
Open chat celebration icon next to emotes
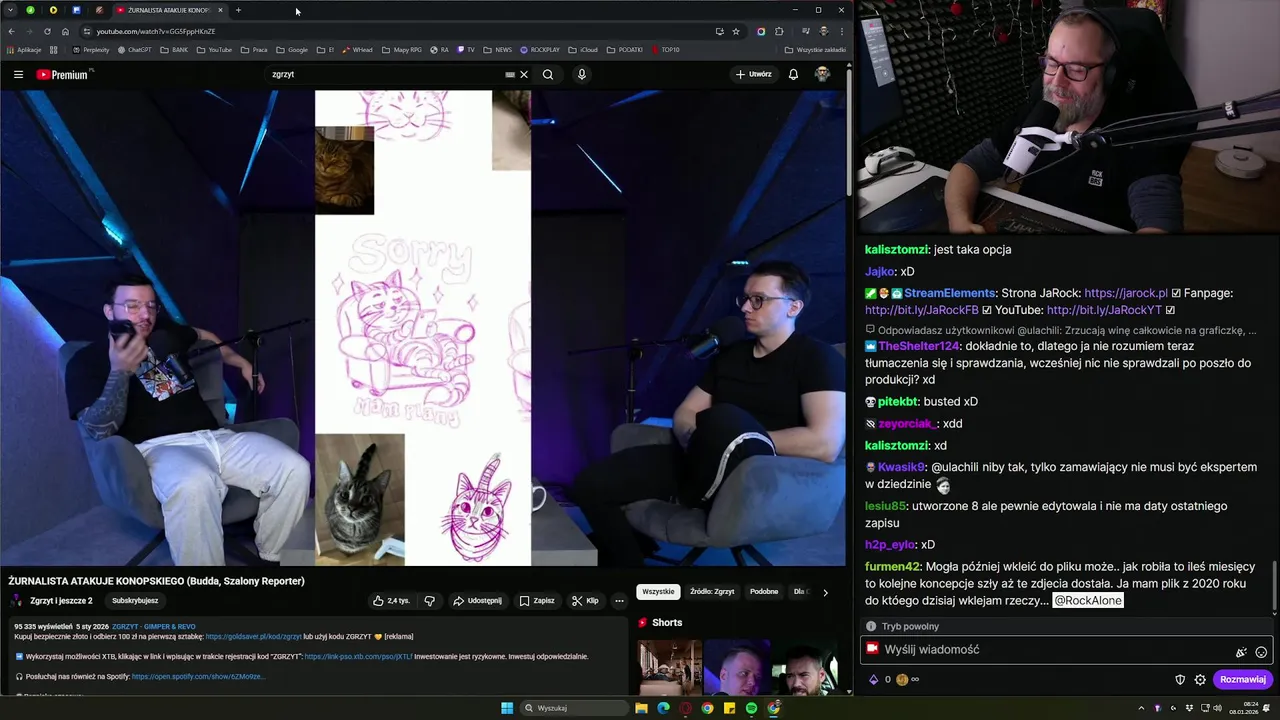(x=1241, y=652)
